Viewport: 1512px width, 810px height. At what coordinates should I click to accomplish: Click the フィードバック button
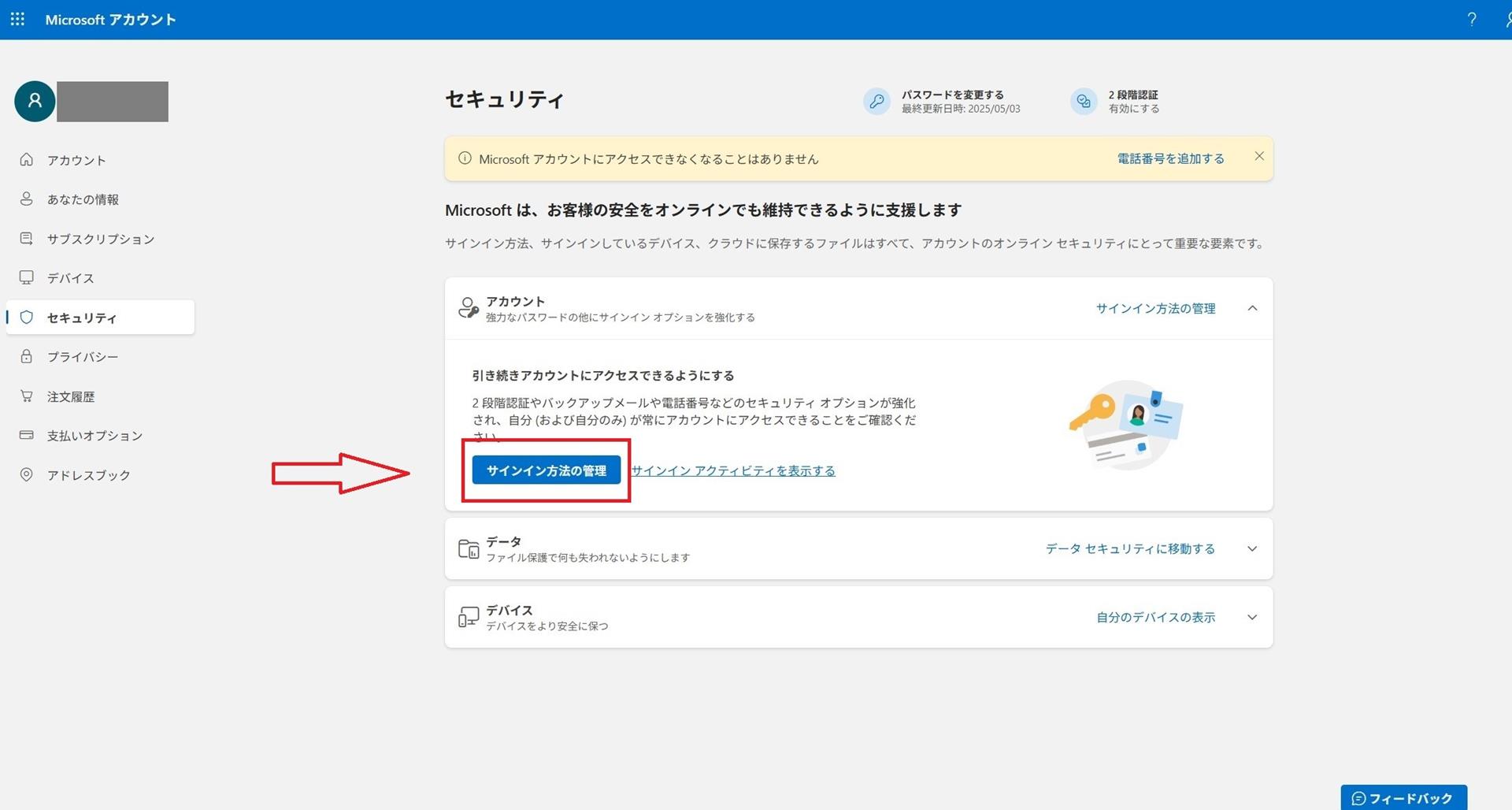pyautogui.click(x=1405, y=797)
